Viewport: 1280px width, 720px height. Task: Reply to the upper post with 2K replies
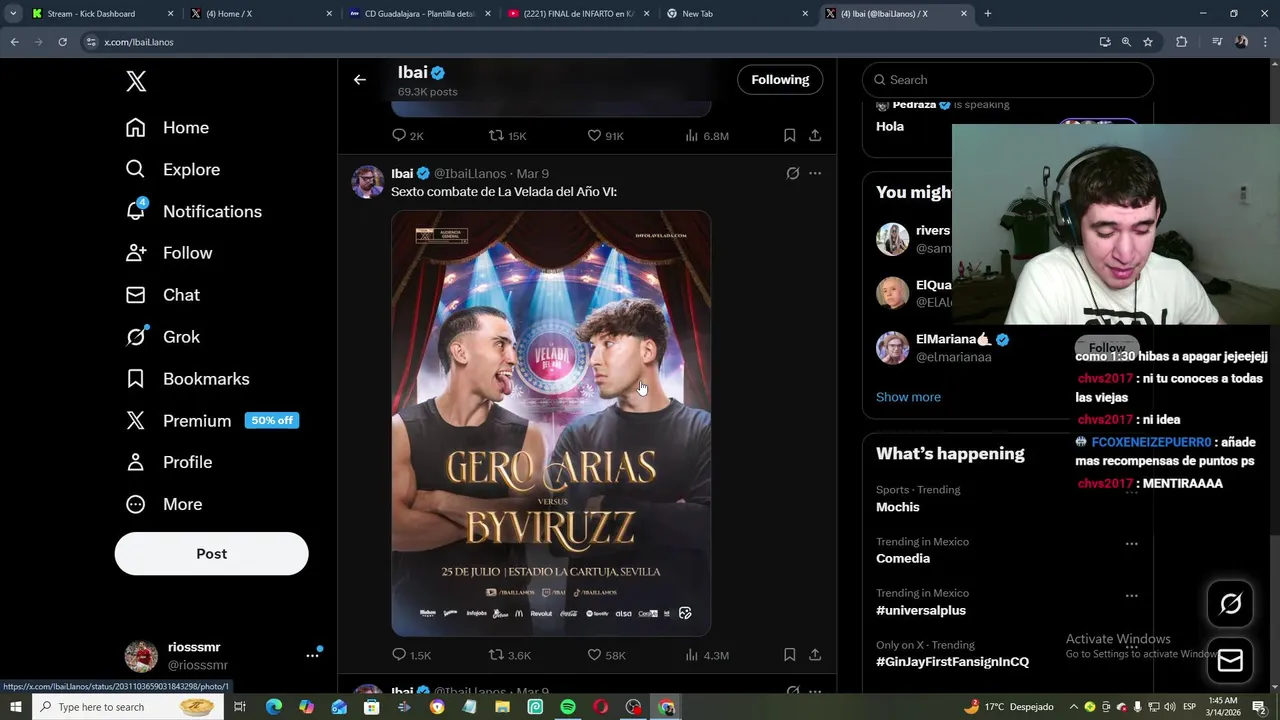(x=408, y=135)
